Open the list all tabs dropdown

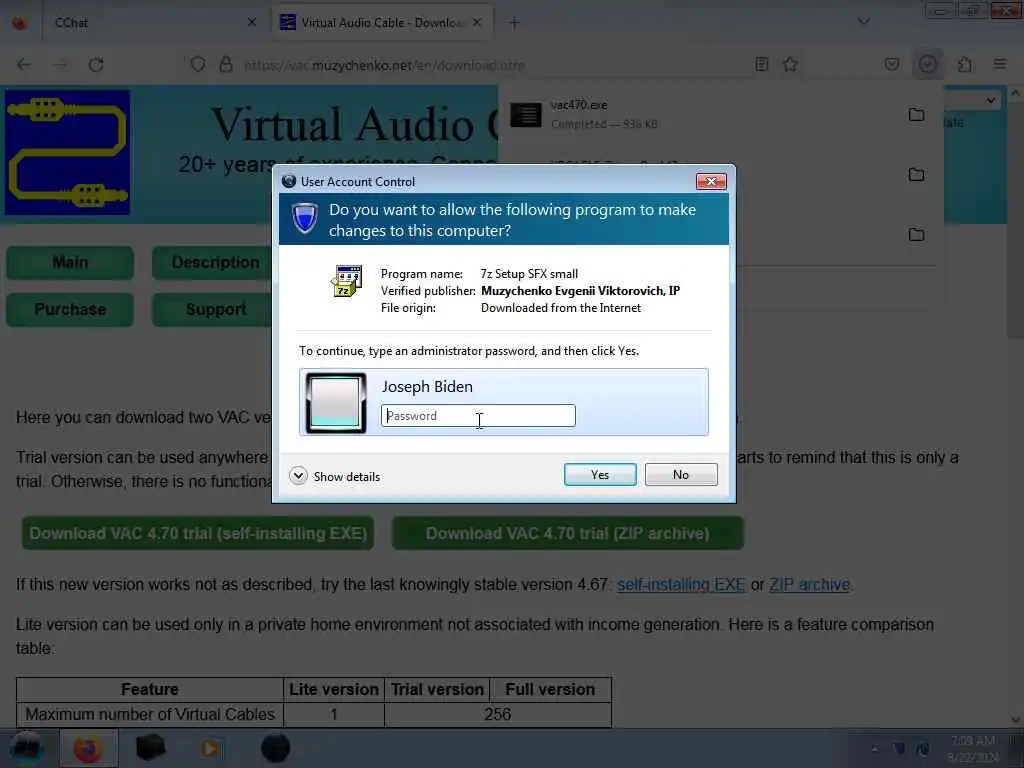point(864,22)
